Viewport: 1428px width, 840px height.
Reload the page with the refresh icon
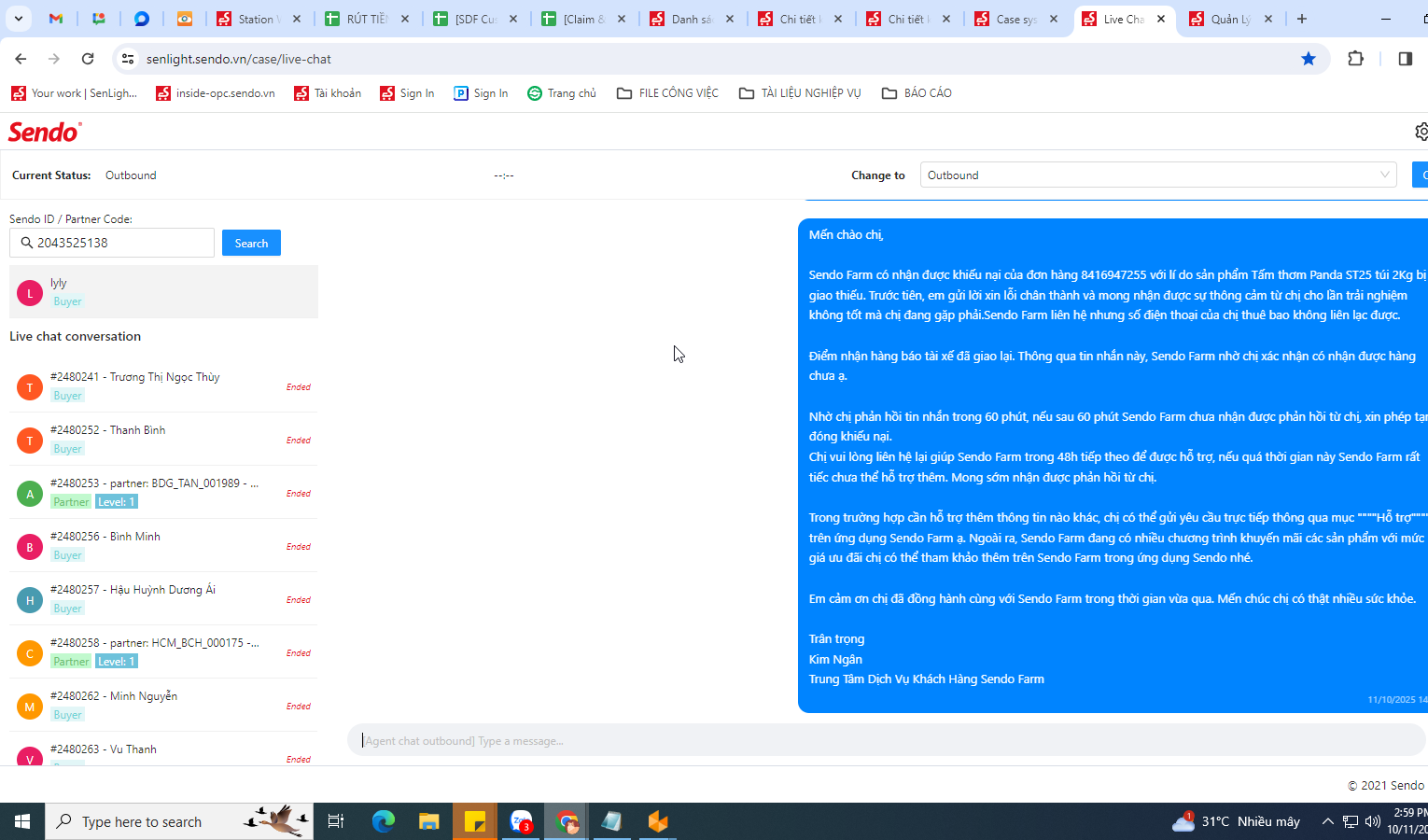[x=88, y=59]
